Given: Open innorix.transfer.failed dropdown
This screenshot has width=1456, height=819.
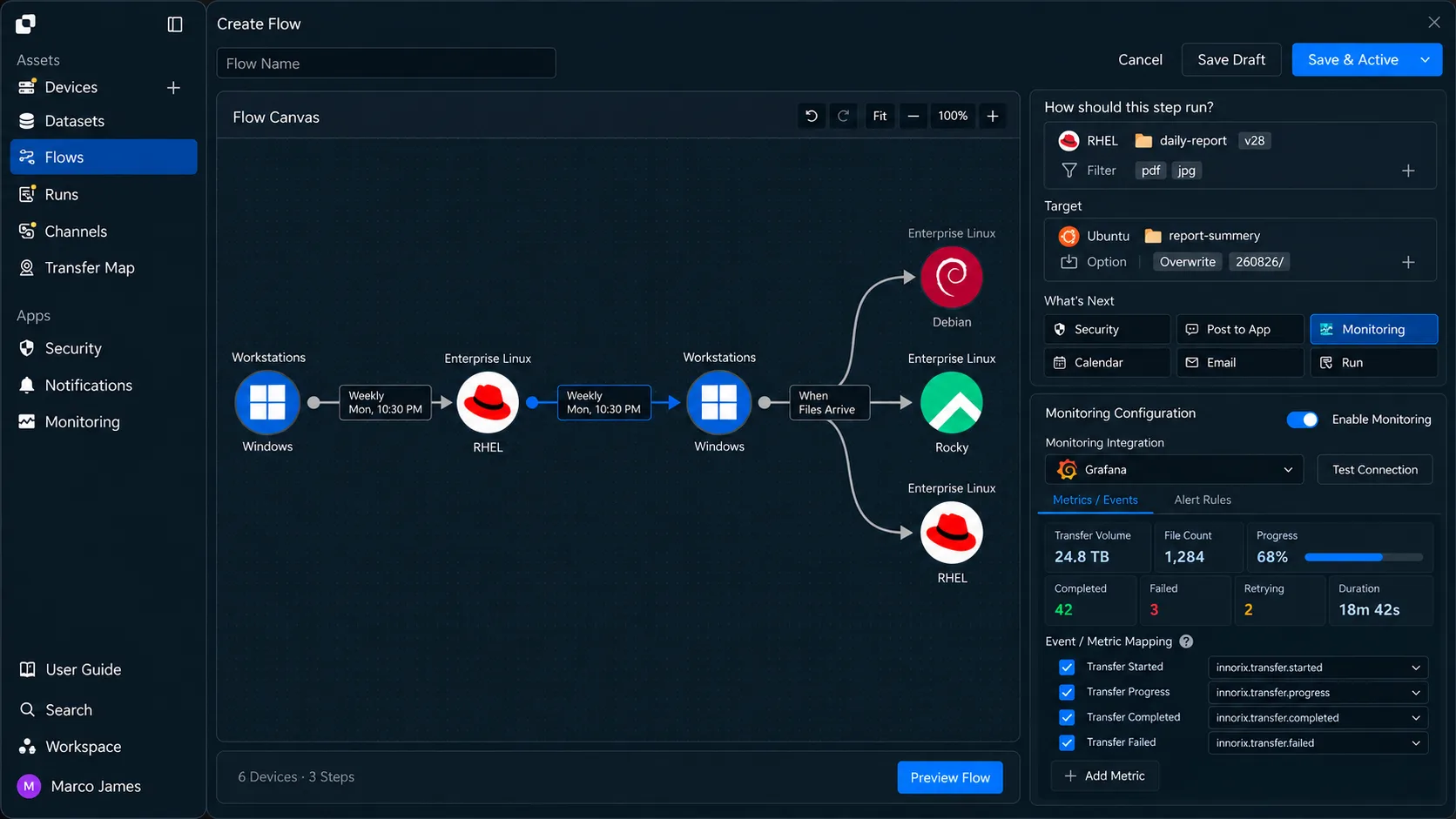Looking at the screenshot, I should pos(1318,743).
